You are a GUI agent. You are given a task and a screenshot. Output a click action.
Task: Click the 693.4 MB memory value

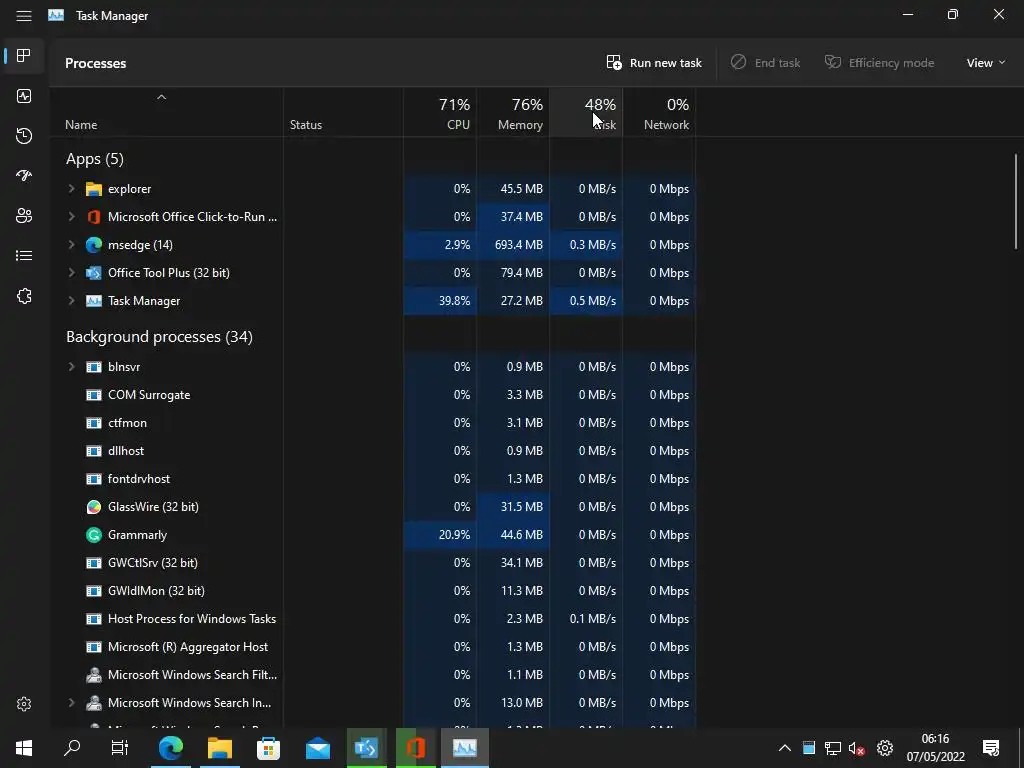tap(519, 245)
